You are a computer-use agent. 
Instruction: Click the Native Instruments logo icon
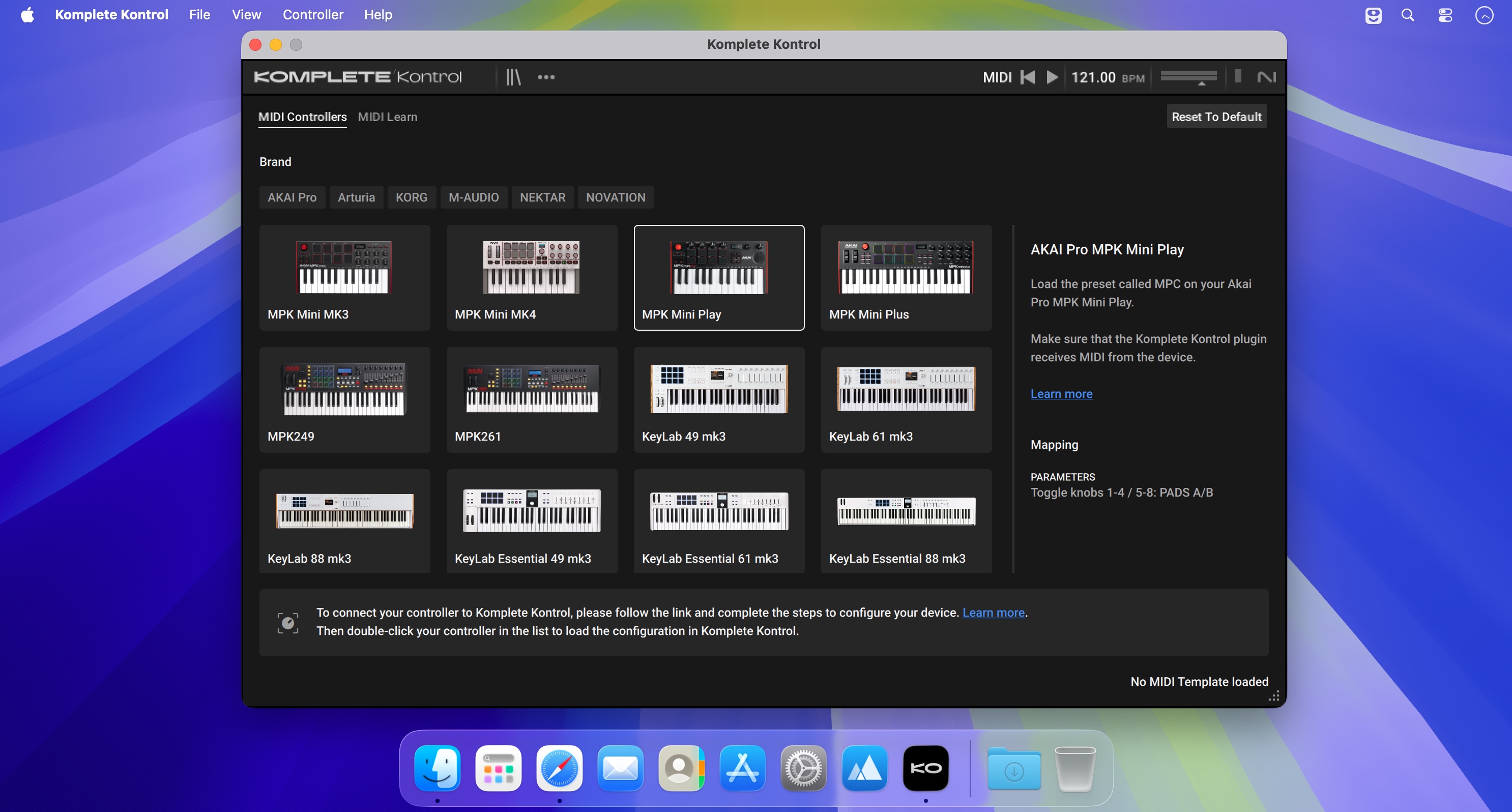click(1266, 77)
